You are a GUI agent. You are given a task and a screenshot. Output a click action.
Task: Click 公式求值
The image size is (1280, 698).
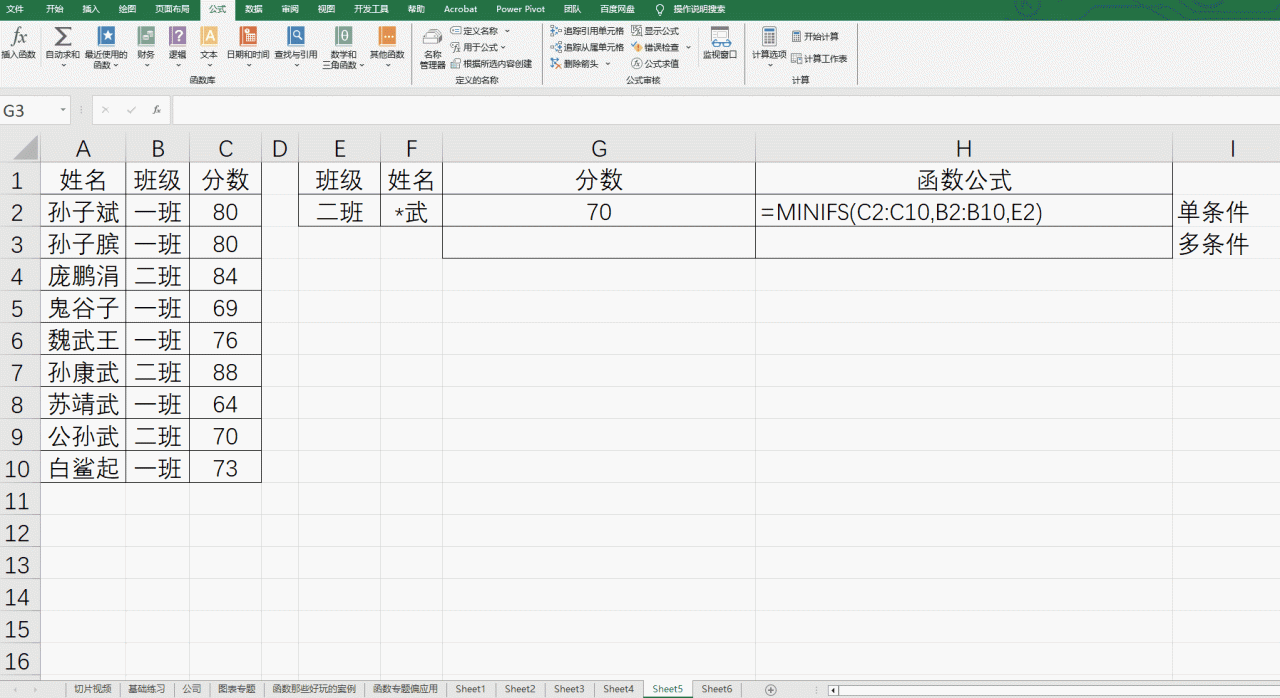pyautogui.click(x=655, y=63)
